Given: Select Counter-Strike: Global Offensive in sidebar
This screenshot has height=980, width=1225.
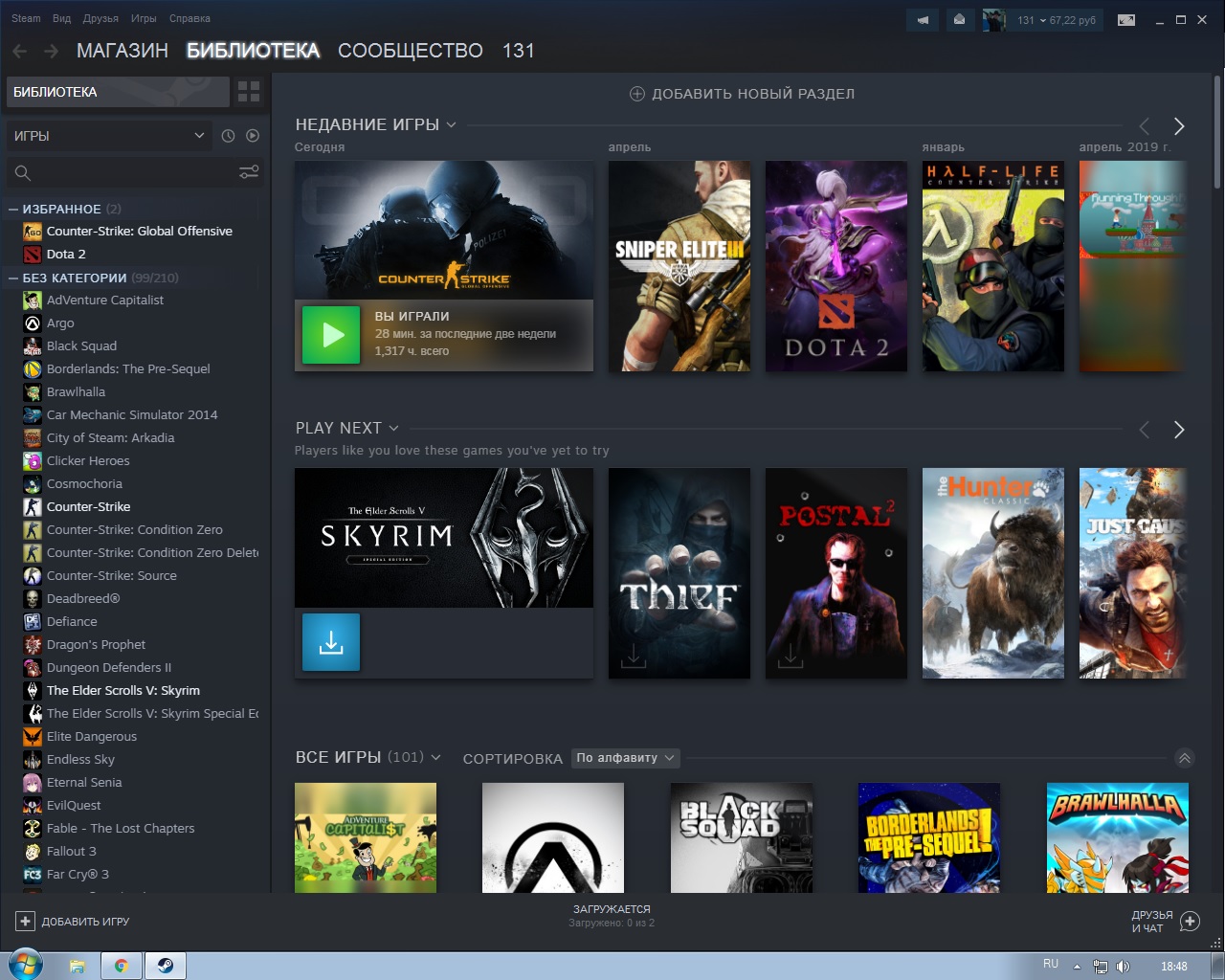Looking at the screenshot, I should coord(140,232).
